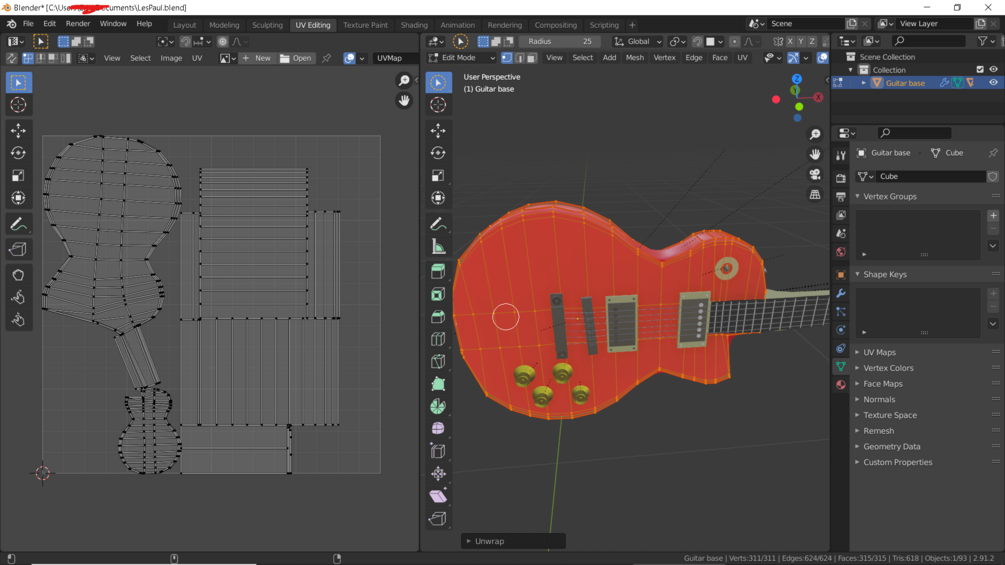
Task: Select the Transform tool in 3D viewport
Action: tap(438, 198)
